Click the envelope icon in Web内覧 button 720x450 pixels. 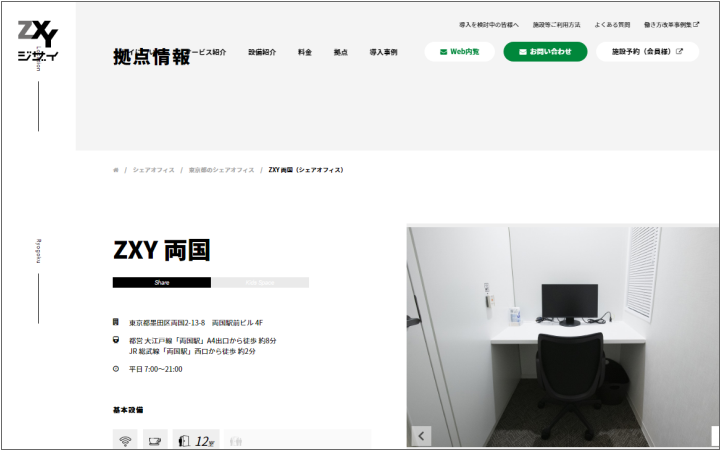click(x=443, y=52)
